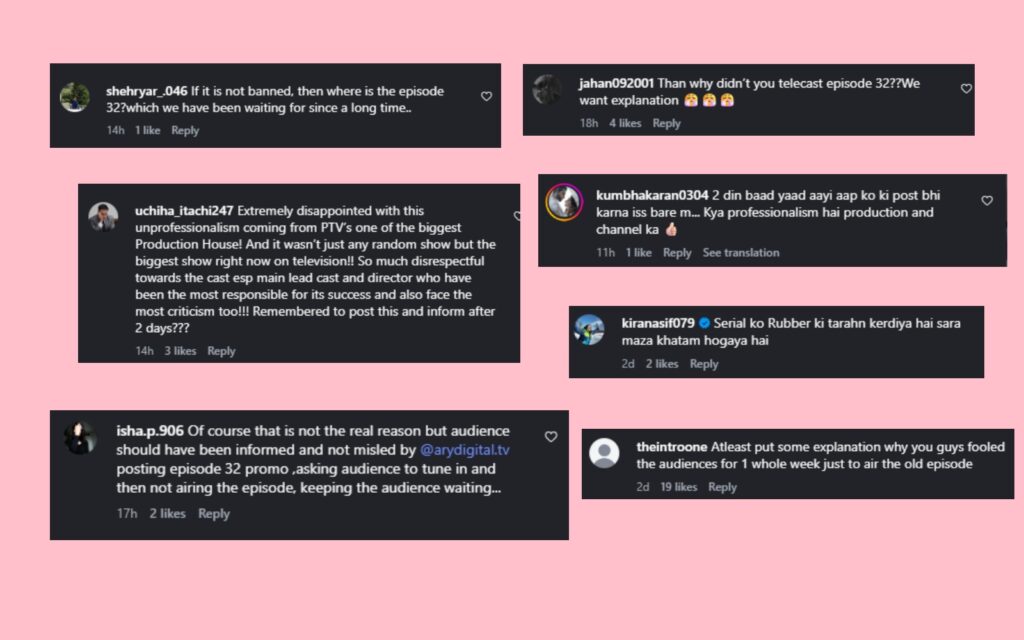The height and width of the screenshot is (640, 1024).
Task: Reply to kiranasif079's comment
Action: pyautogui.click(x=704, y=364)
